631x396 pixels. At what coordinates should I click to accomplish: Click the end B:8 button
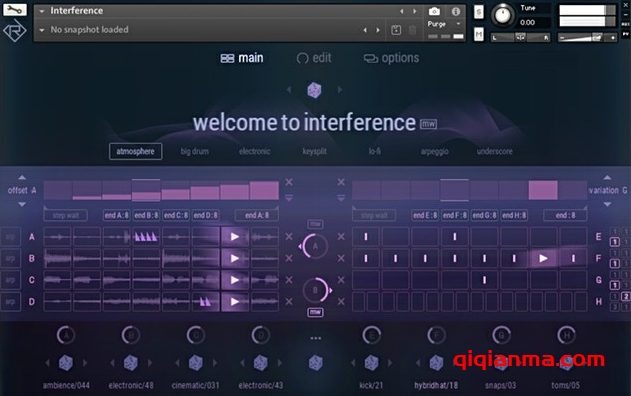pos(146,215)
